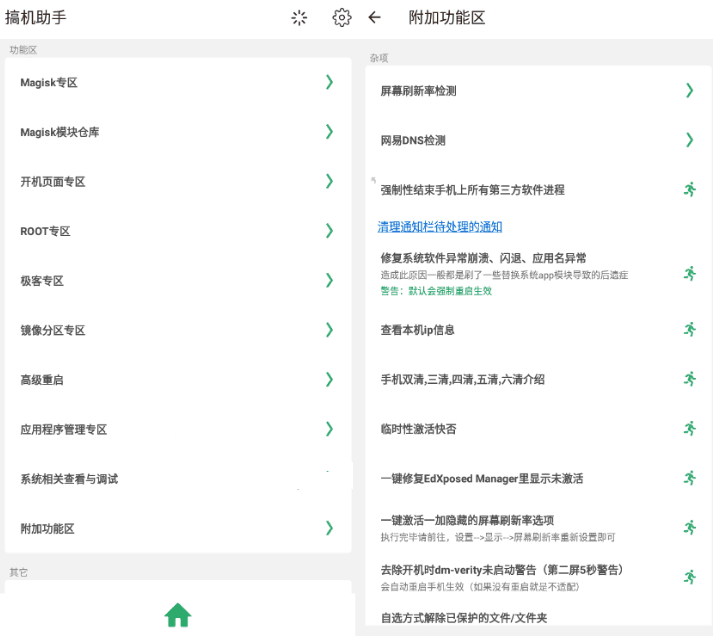Screen dimensions: 713x636
Task: Click run icon for 修复系统软件异常崩溃
Action: (689, 273)
